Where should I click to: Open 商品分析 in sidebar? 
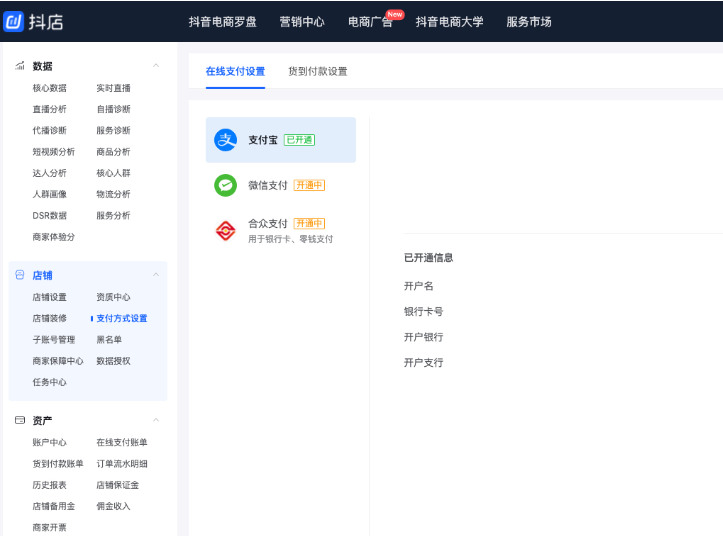tap(113, 151)
